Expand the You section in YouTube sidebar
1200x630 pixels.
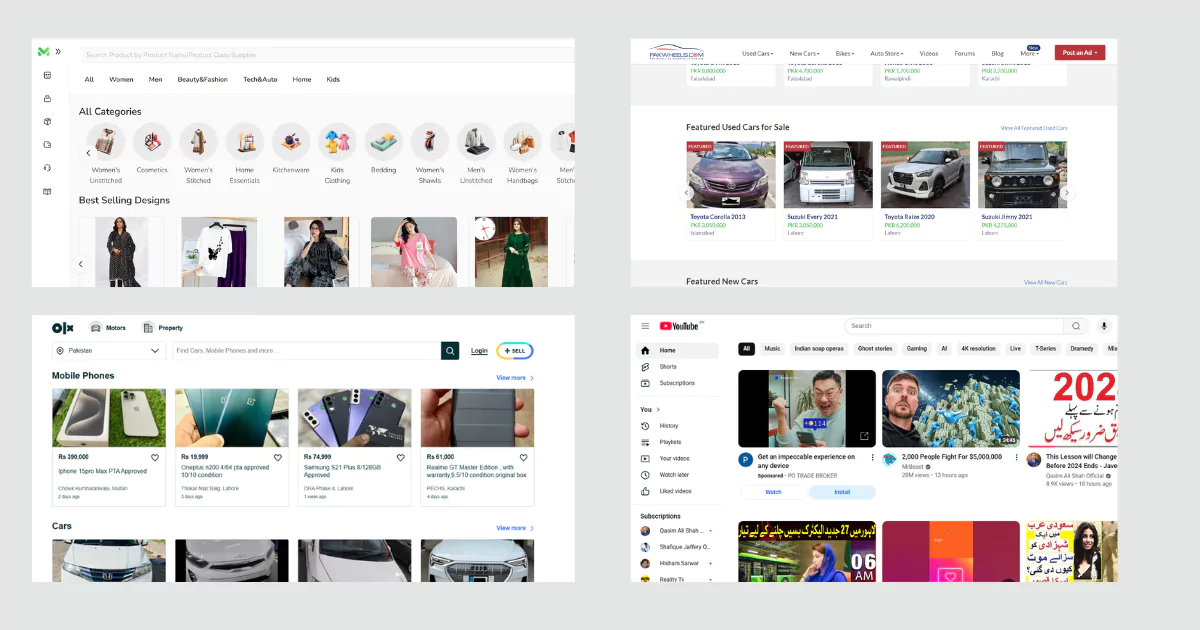(649, 410)
